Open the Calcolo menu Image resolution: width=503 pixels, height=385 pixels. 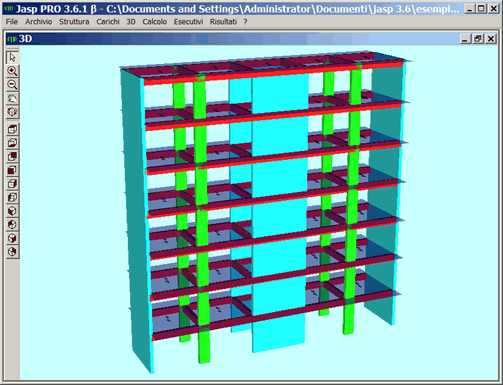pyautogui.click(x=155, y=22)
